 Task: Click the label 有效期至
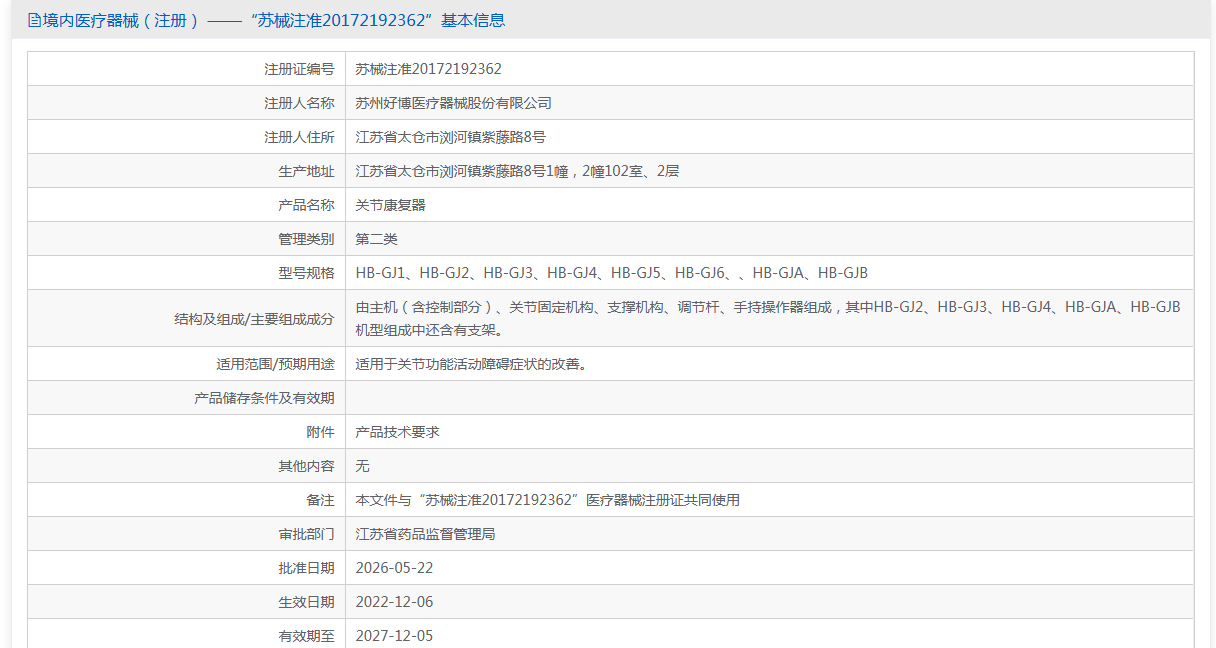point(306,636)
